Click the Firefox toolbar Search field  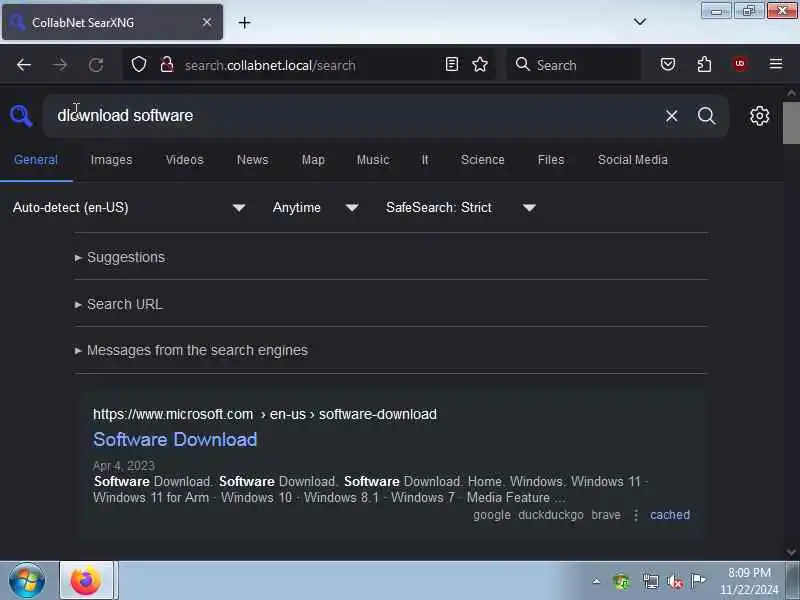click(x=574, y=64)
